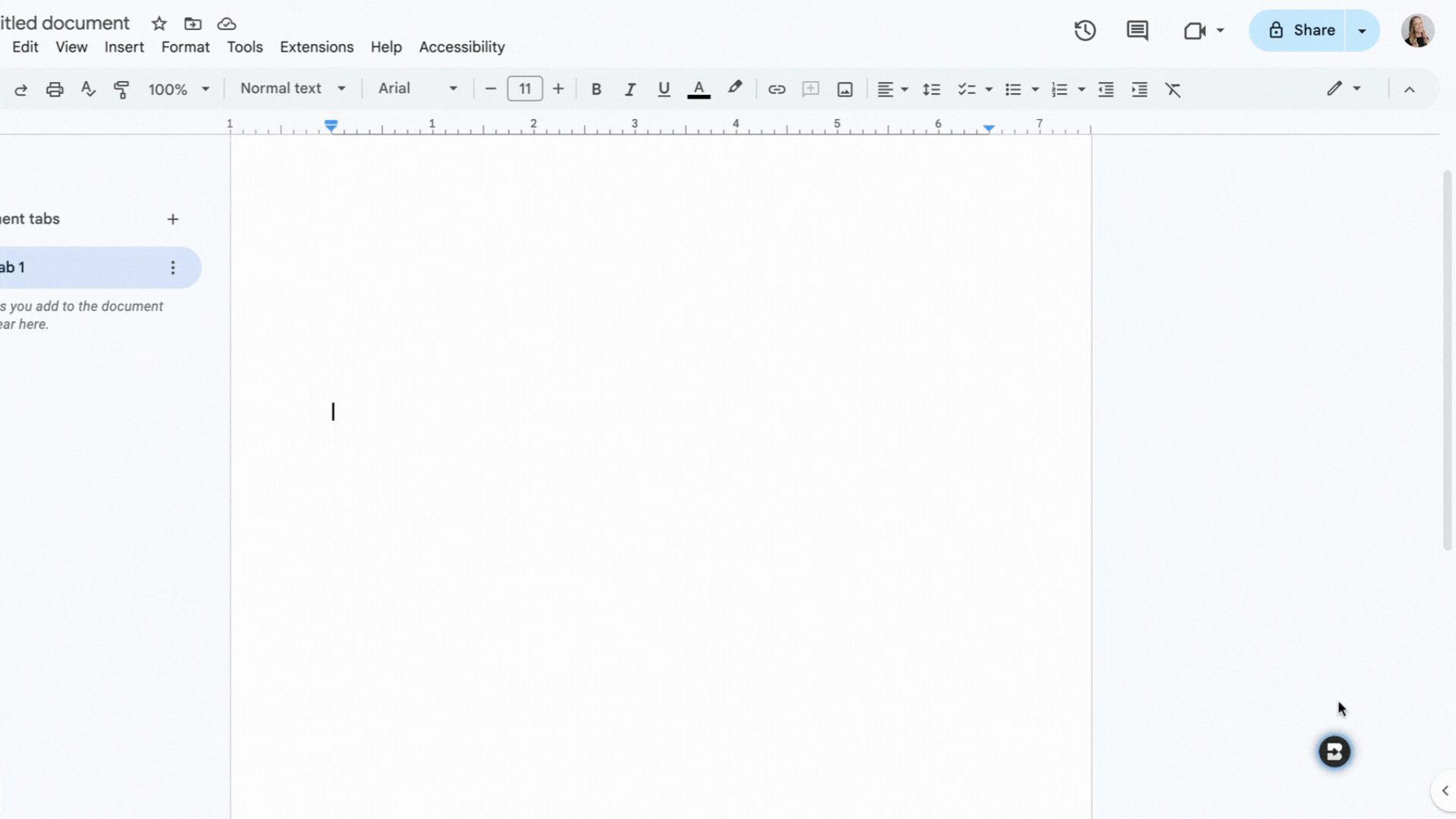Open the comments panel icon
The width and height of the screenshot is (1456, 819).
pos(1137,30)
